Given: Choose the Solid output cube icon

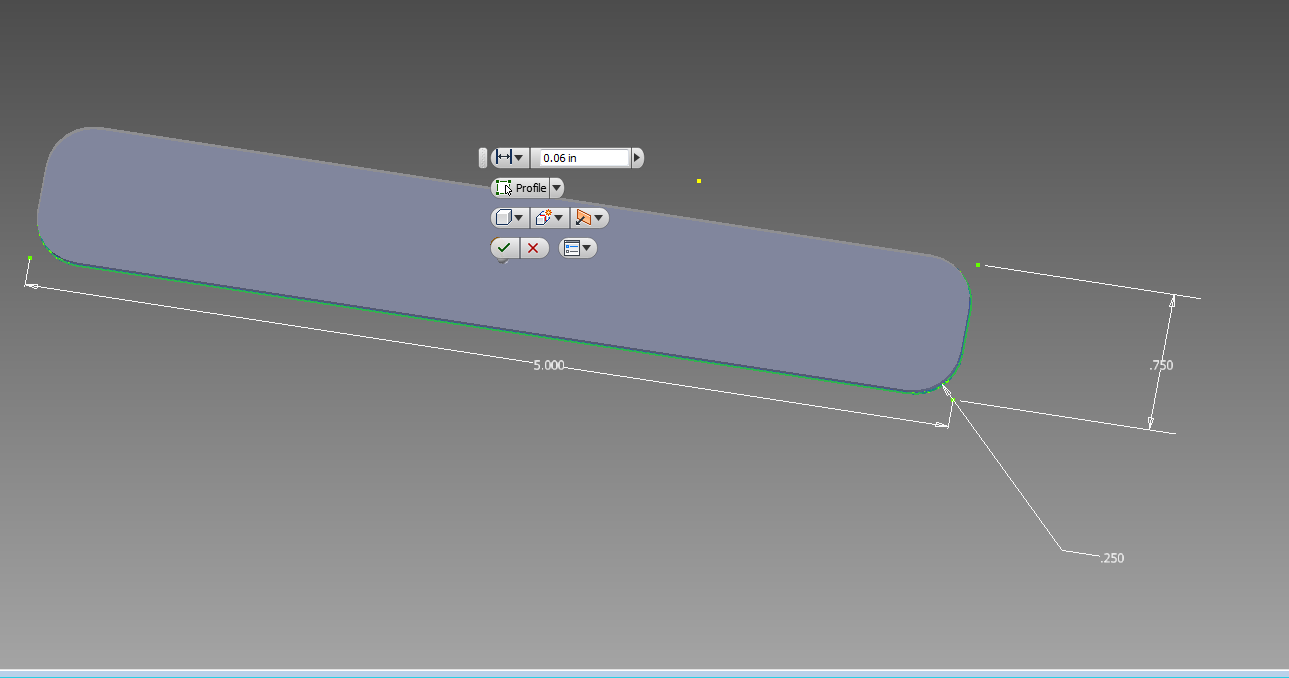Looking at the screenshot, I should click(x=504, y=217).
